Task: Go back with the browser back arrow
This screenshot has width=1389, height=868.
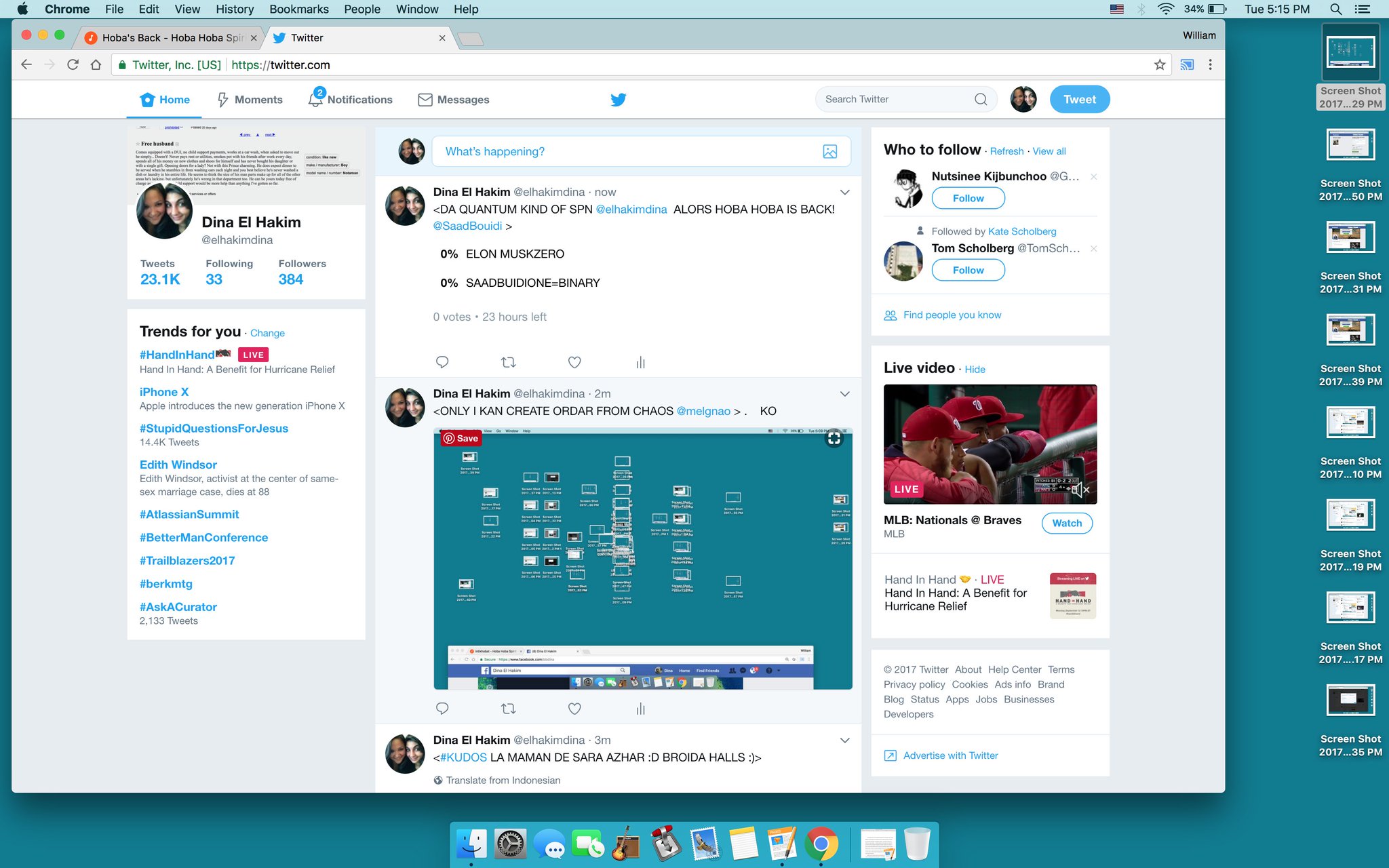Action: coord(26,64)
